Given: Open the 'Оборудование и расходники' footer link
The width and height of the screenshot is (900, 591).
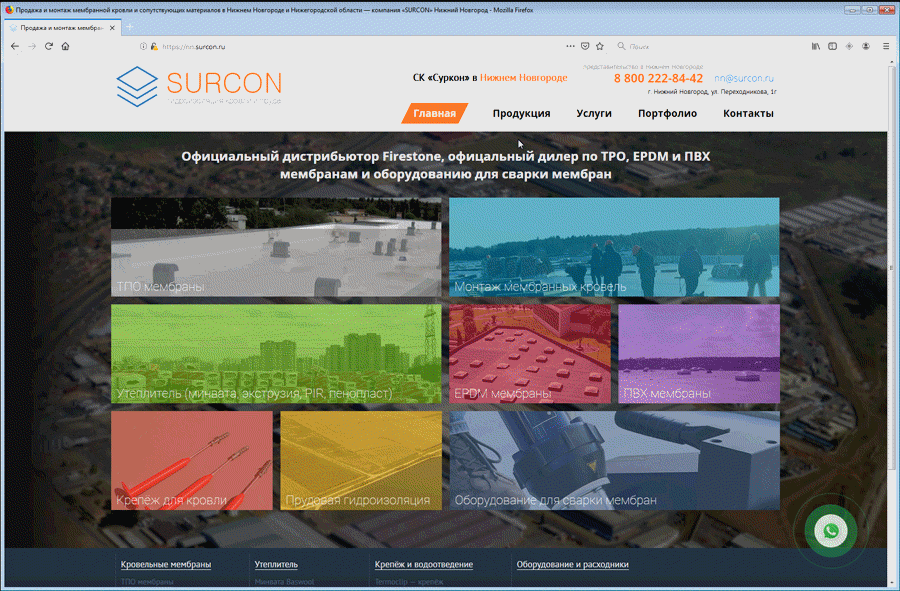Looking at the screenshot, I should coord(572,565).
